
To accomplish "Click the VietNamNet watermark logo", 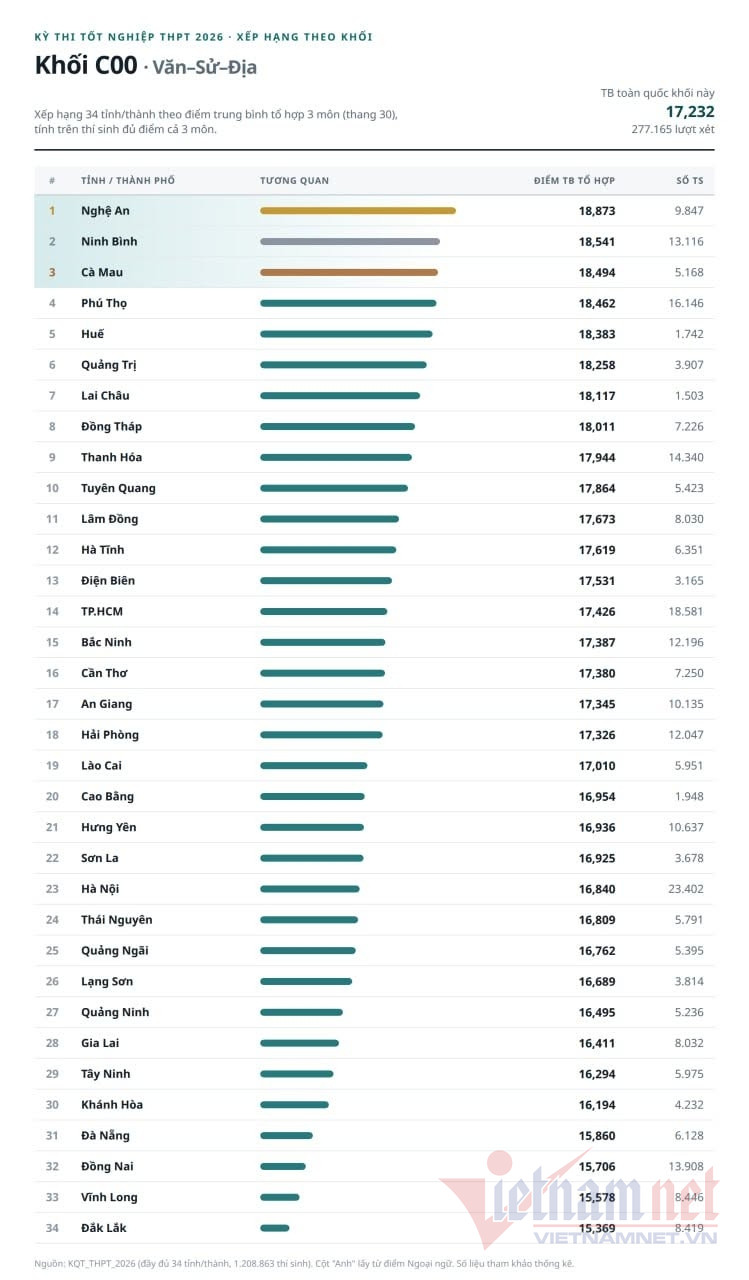I will pos(580,1198).
